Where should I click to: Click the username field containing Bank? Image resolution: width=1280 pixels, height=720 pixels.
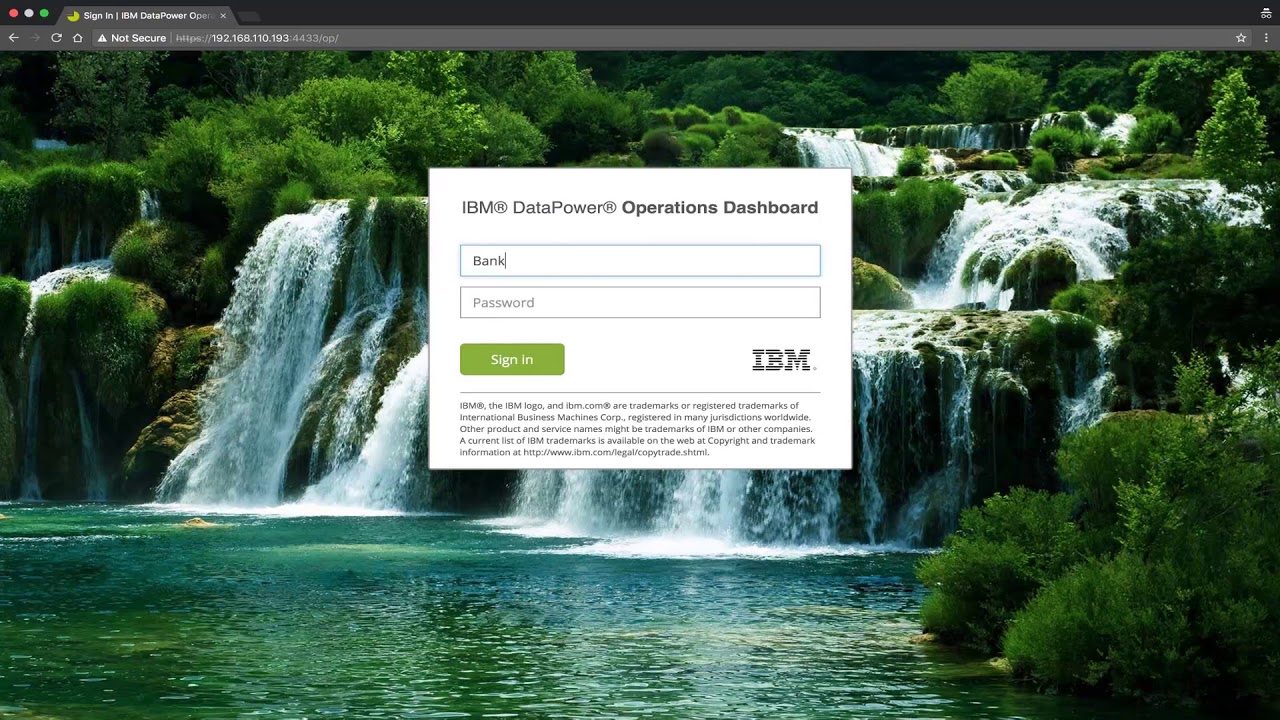[640, 261]
